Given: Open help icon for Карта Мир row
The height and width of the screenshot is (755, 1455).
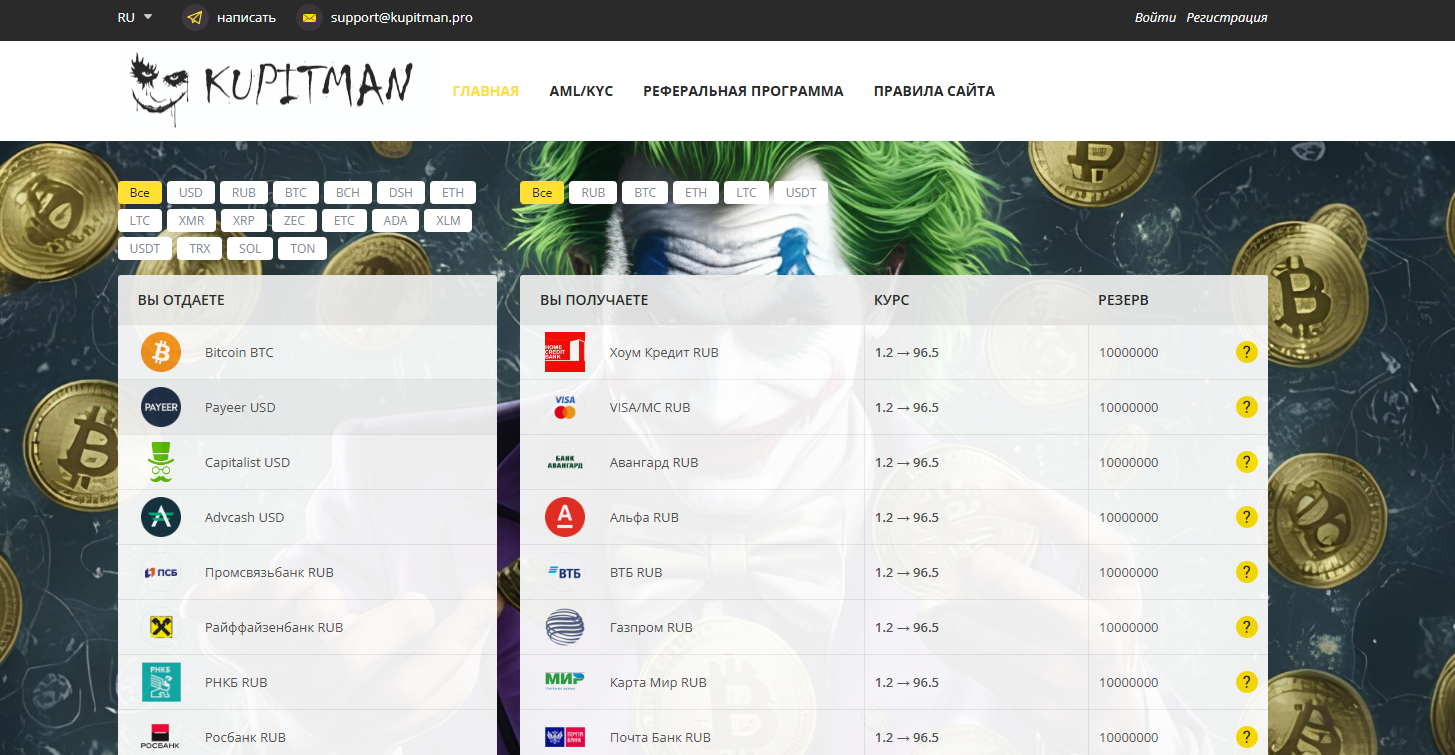Looking at the screenshot, I should 1246,682.
